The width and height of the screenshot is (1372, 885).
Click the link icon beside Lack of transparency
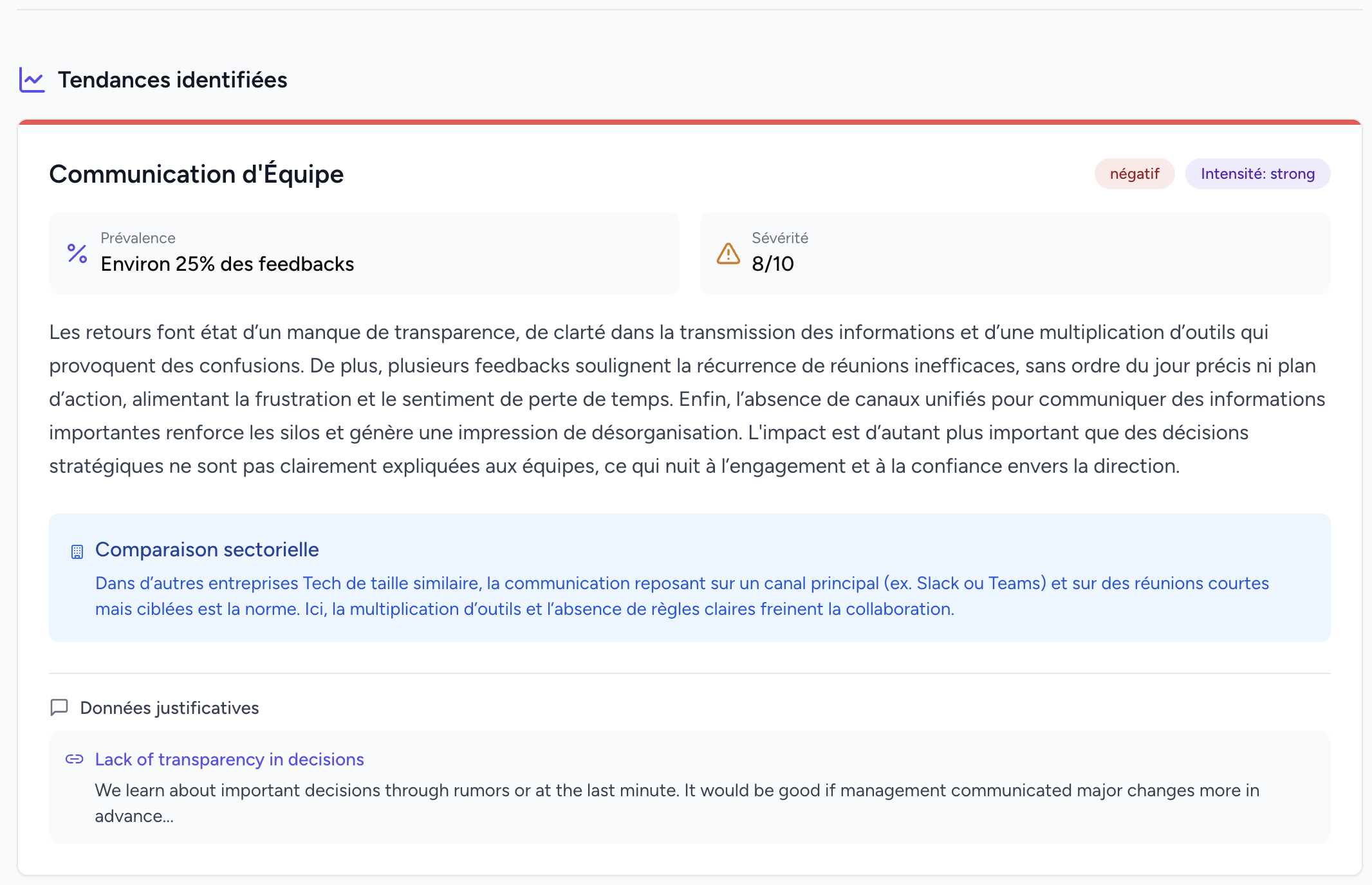point(75,759)
